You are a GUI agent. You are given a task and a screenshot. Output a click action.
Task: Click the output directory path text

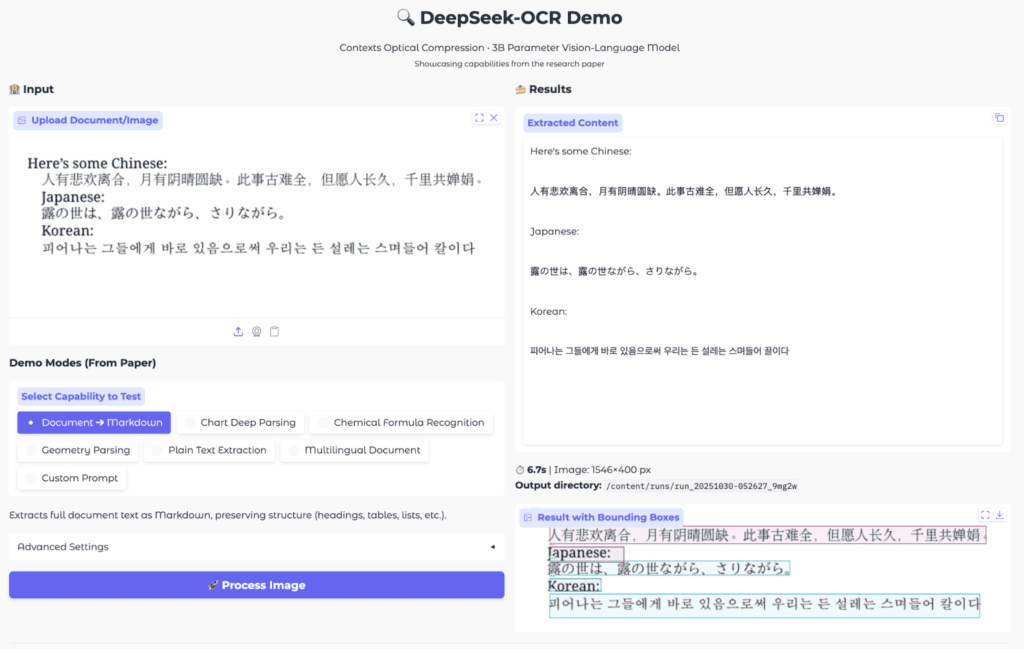click(x=701, y=486)
